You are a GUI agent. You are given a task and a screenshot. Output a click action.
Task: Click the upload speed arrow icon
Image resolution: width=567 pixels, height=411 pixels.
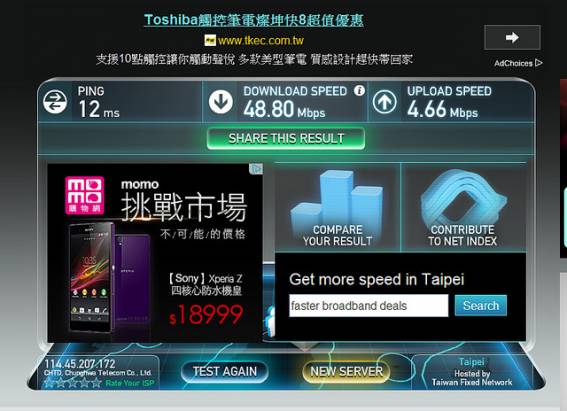pyautogui.click(x=384, y=102)
